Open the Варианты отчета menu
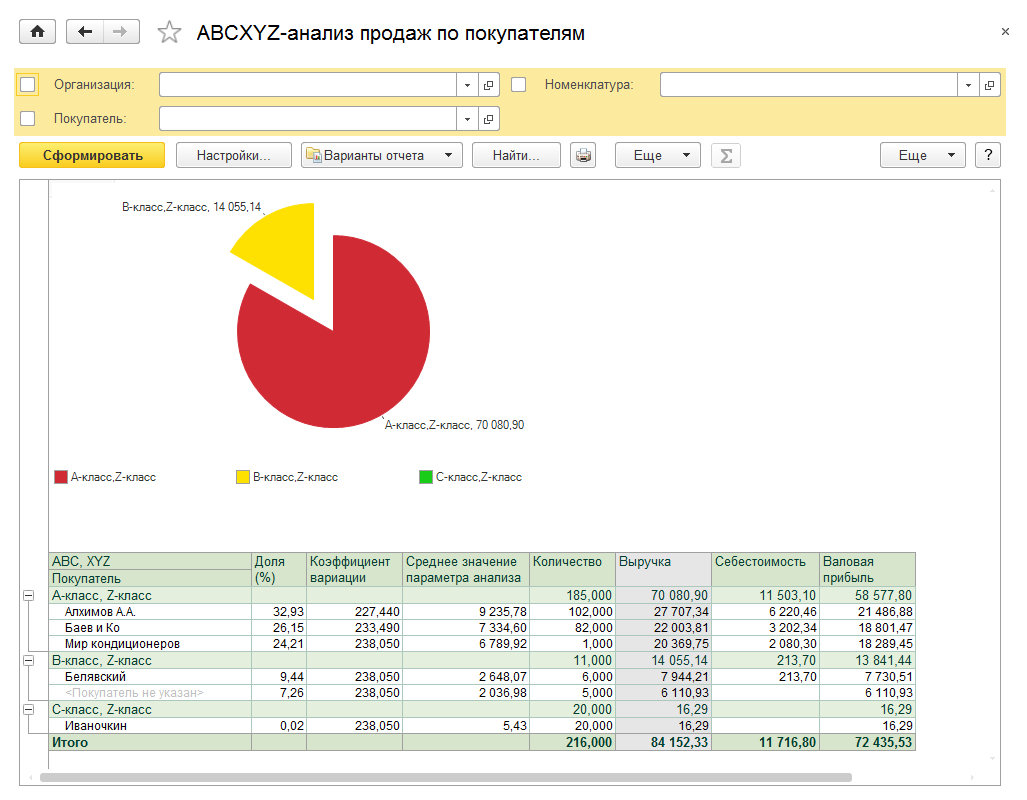 381,155
